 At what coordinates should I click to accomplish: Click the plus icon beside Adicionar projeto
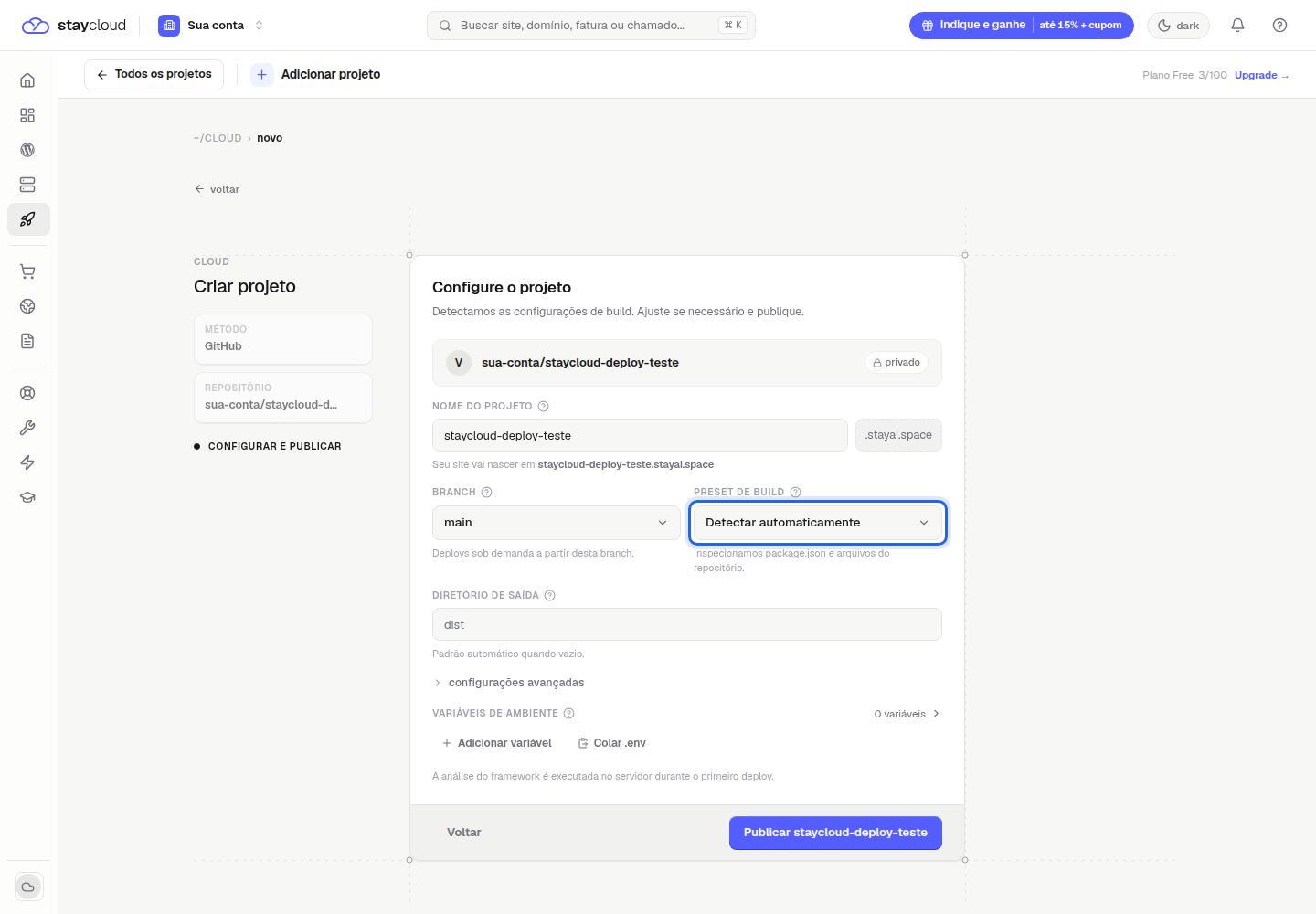[262, 75]
